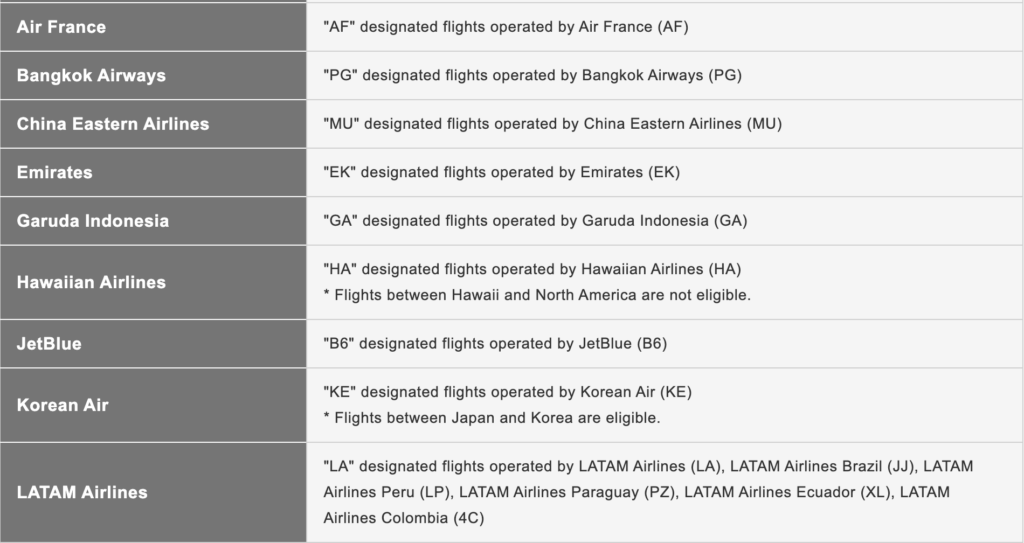The height and width of the screenshot is (543, 1024).
Task: Select the Hawaii and North America ineligibility note
Action: [x=537, y=295]
